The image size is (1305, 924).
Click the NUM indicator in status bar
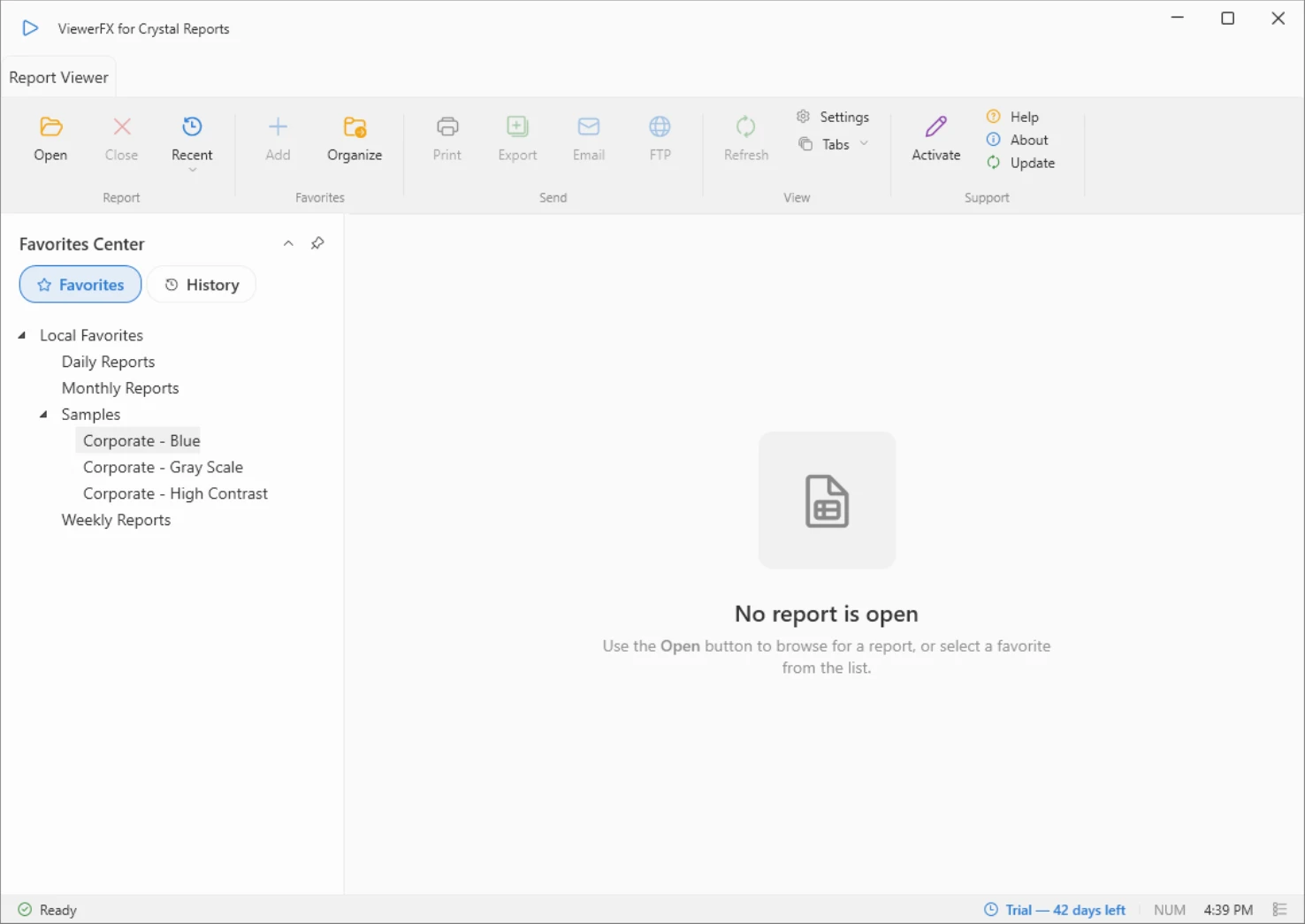[x=1170, y=910]
